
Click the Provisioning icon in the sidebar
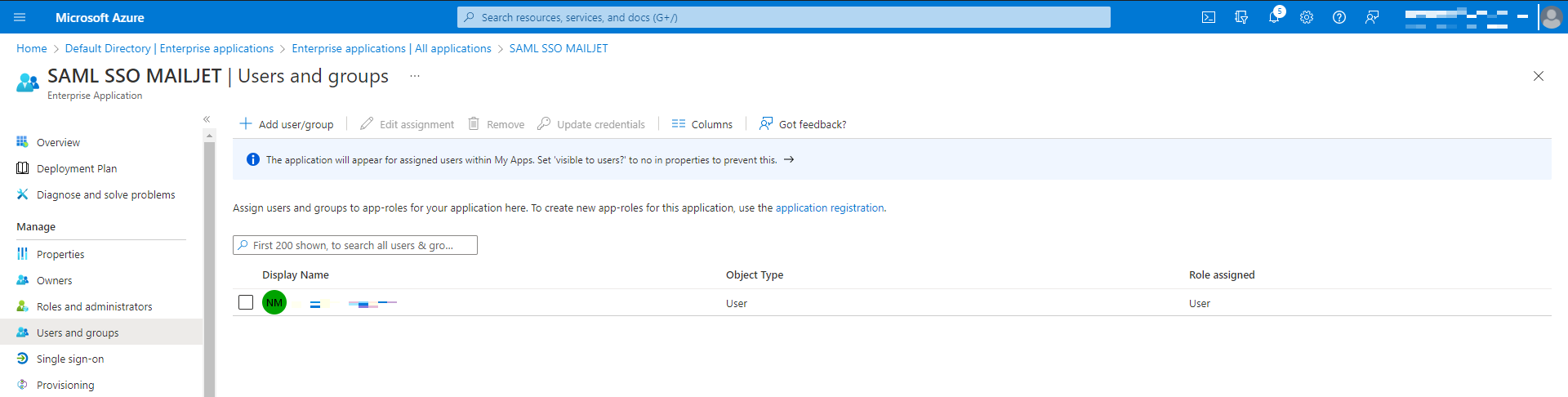[22, 385]
